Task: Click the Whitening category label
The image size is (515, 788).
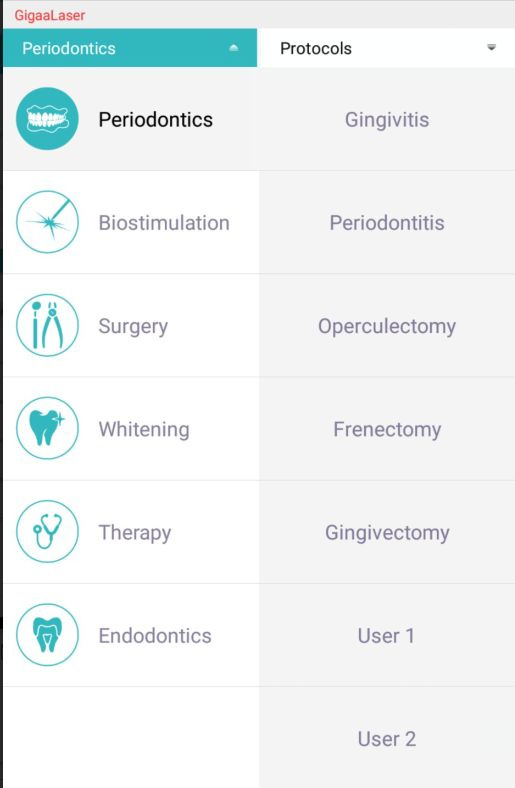Action: [144, 429]
